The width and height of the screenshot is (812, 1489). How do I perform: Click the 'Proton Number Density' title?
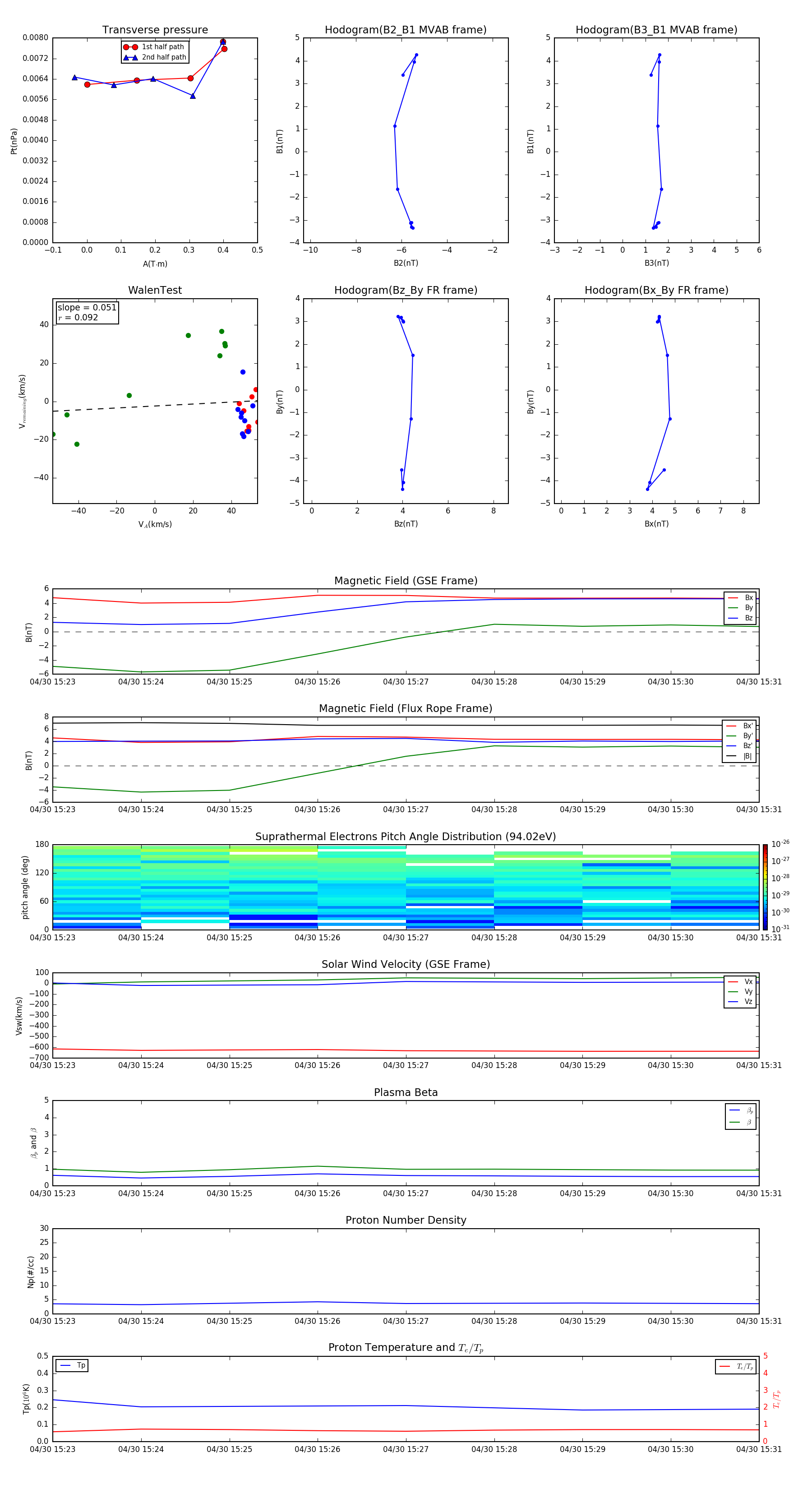pos(406,1220)
